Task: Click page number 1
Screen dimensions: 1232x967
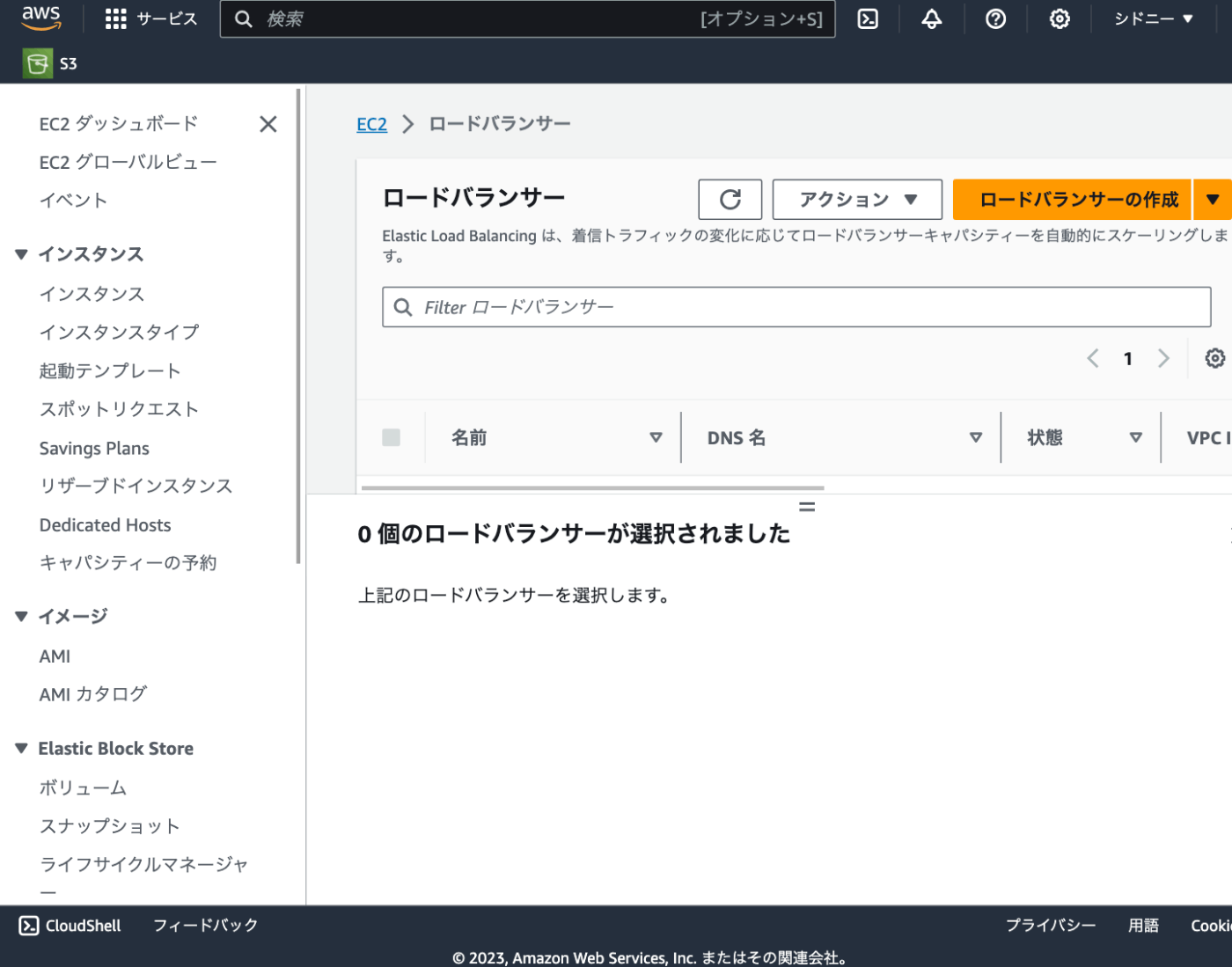Action: click(x=1128, y=358)
